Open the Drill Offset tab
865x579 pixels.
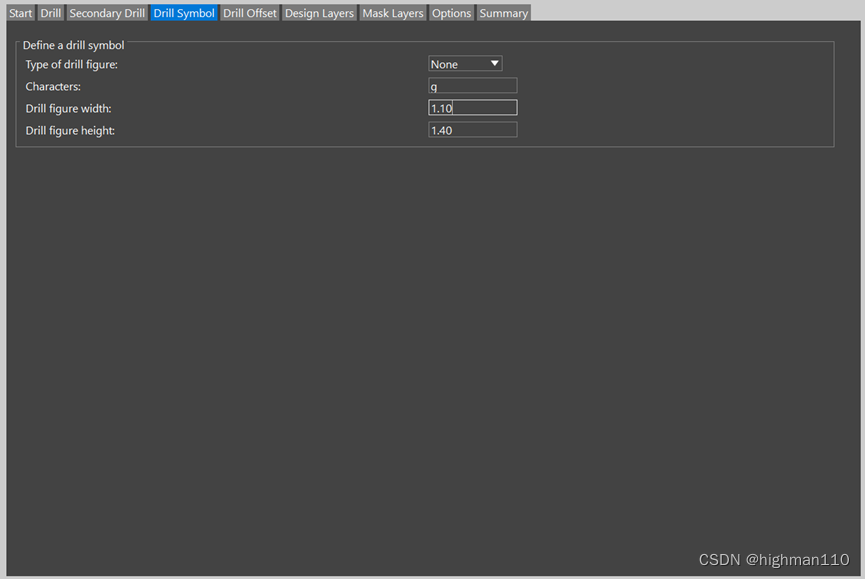pos(250,13)
